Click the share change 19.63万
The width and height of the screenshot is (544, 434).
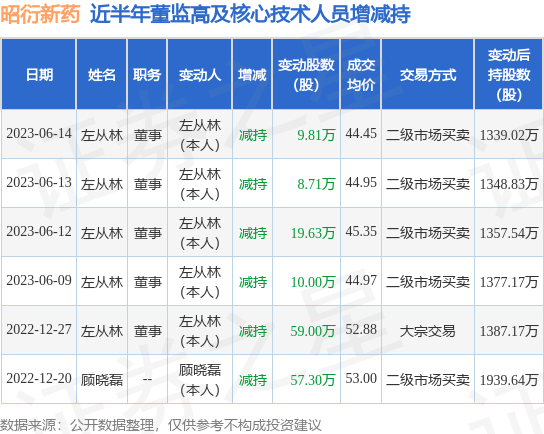pos(313,233)
